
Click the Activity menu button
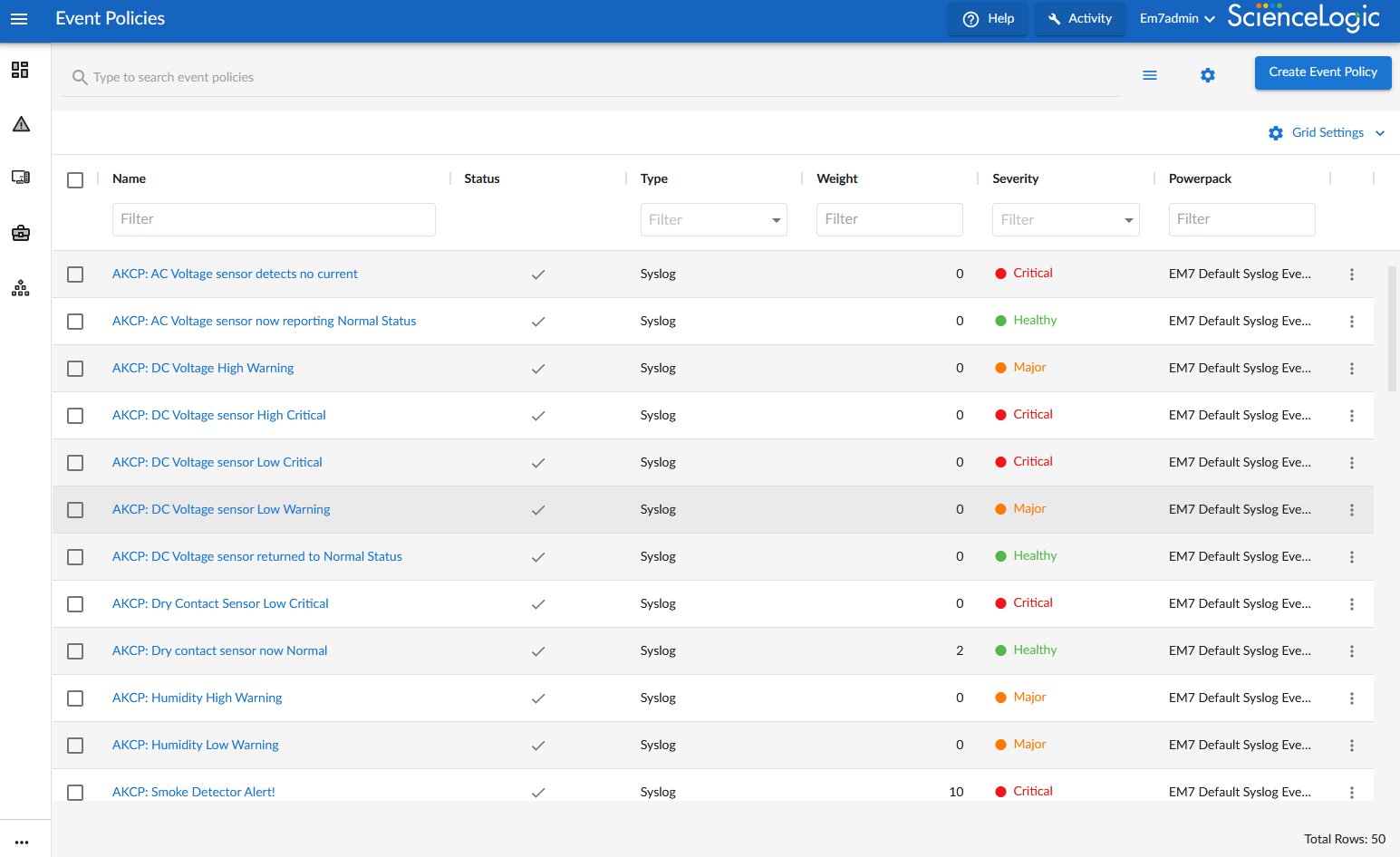pyautogui.click(x=1079, y=19)
